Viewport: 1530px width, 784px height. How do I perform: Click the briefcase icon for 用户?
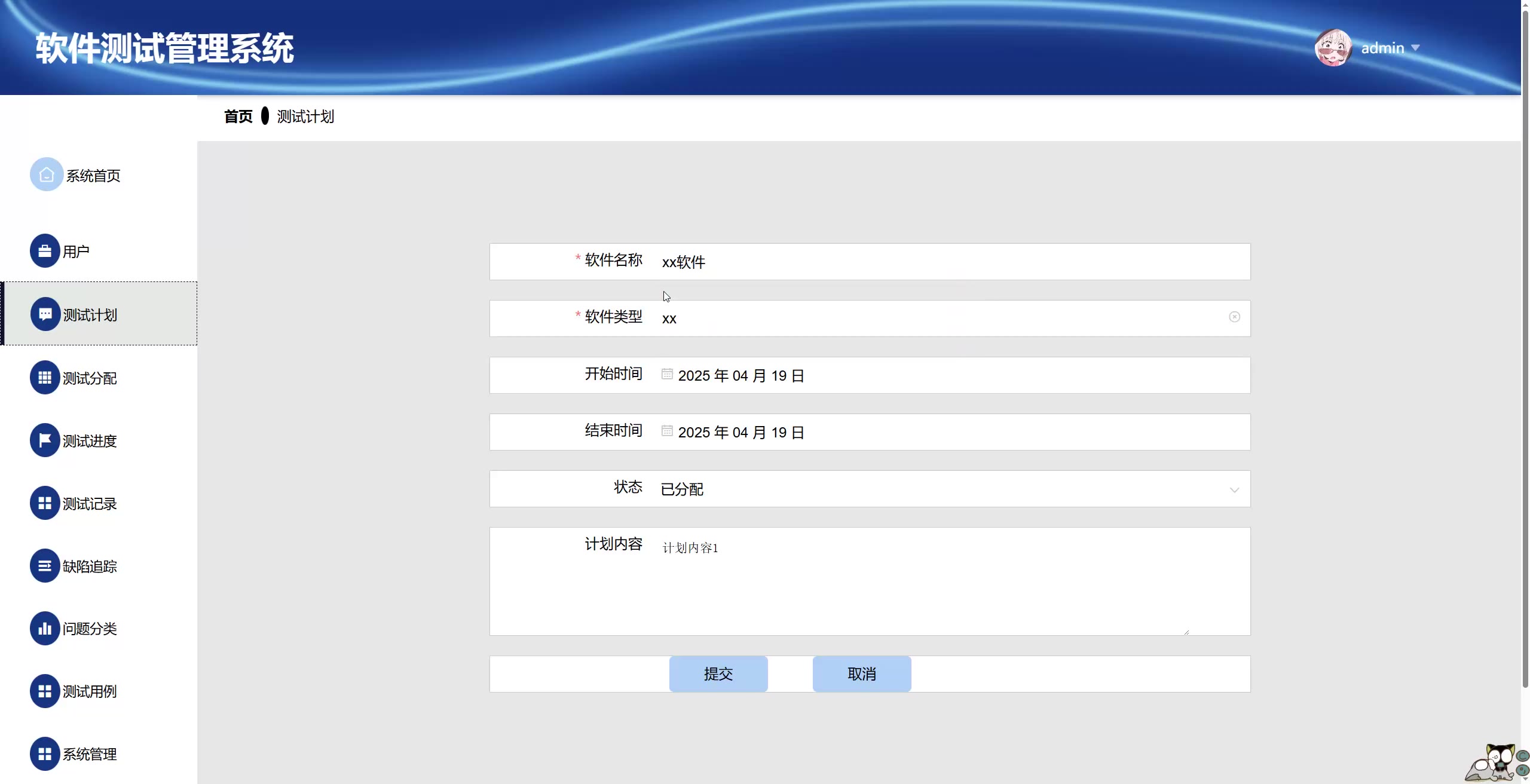point(45,251)
